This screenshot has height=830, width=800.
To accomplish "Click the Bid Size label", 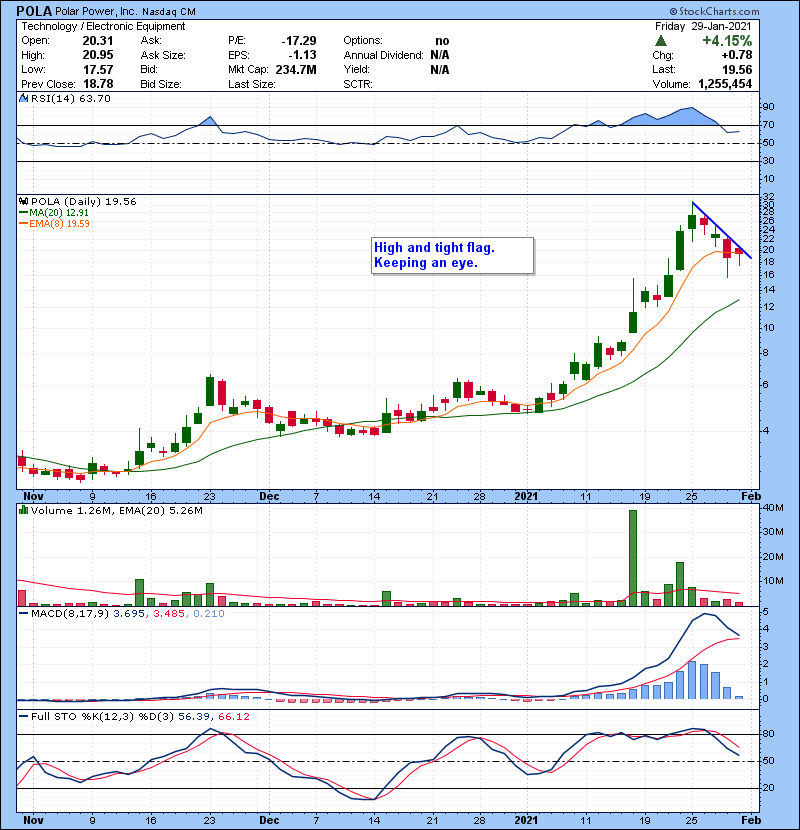I will tap(161, 84).
